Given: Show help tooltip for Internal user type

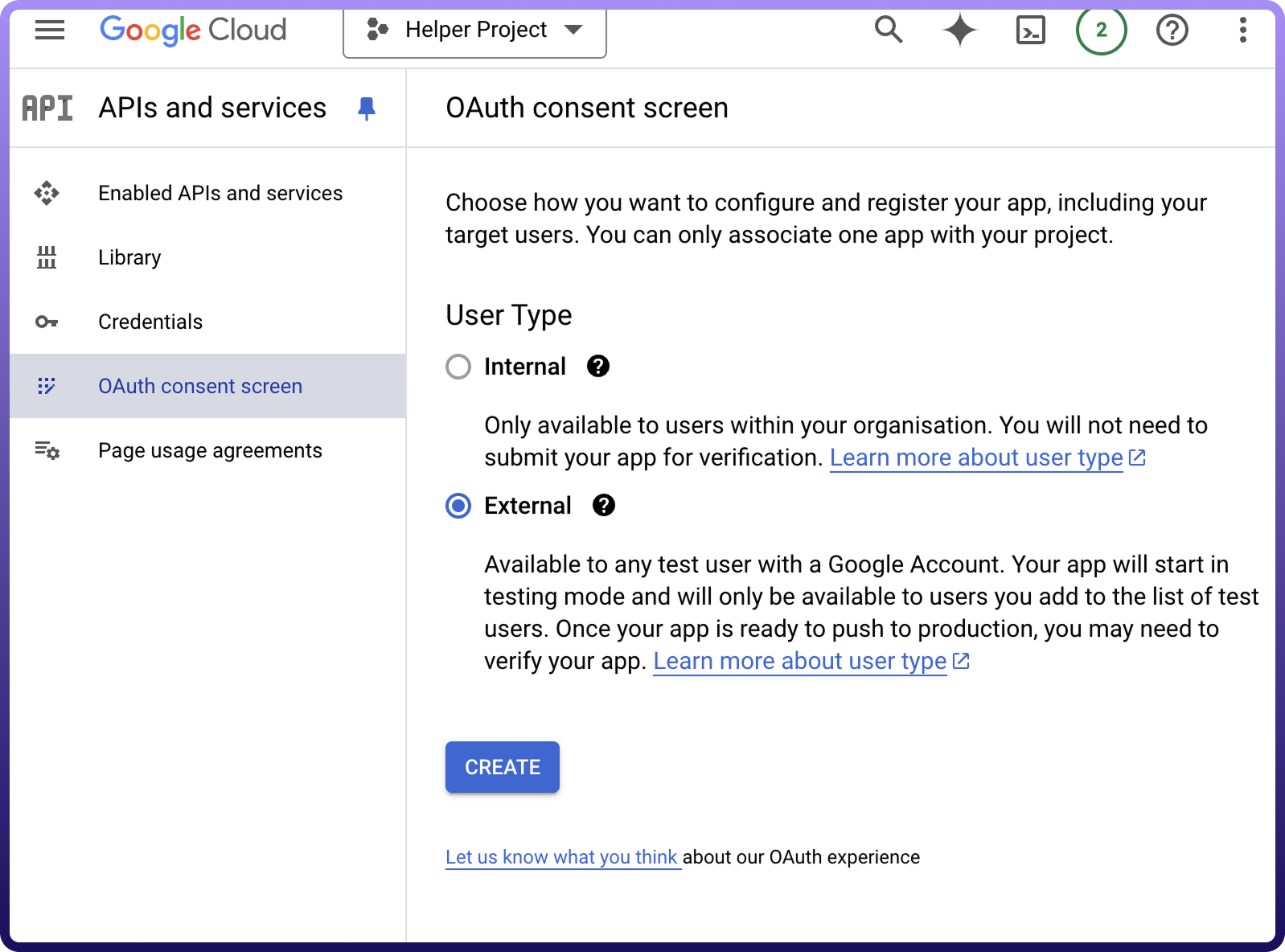Looking at the screenshot, I should tap(598, 367).
